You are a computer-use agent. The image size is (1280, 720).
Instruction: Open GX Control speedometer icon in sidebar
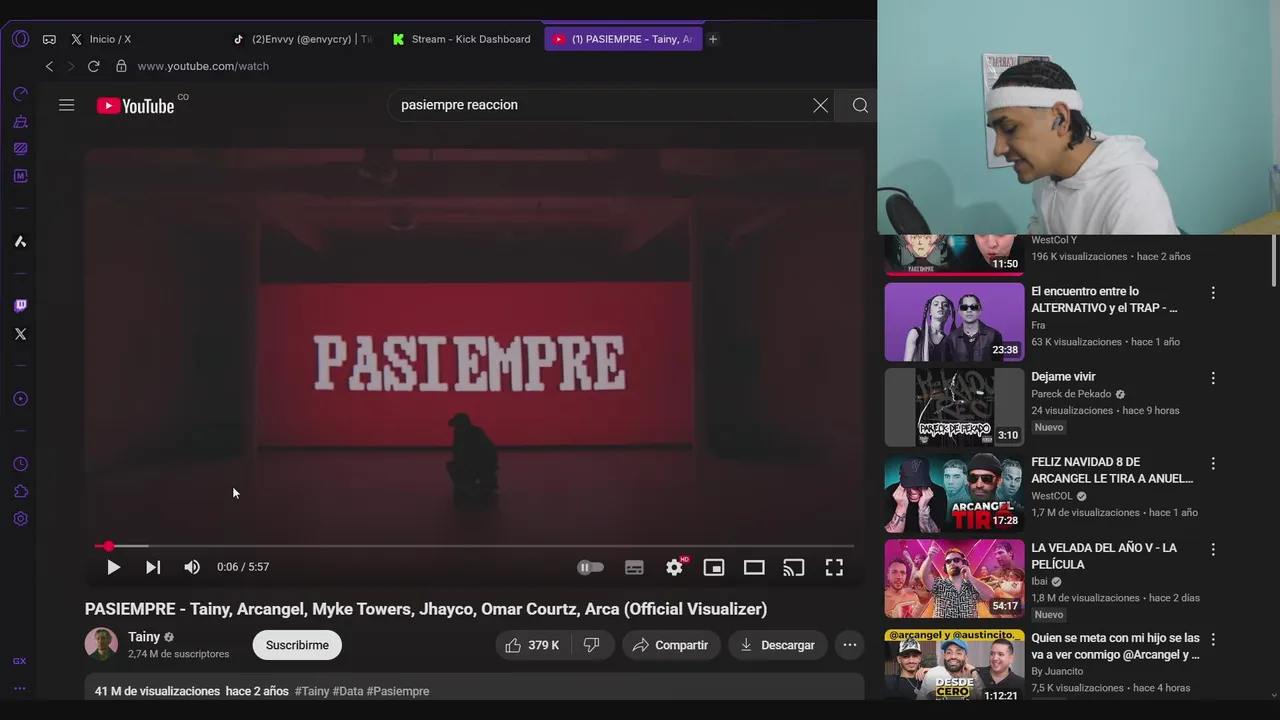click(20, 94)
